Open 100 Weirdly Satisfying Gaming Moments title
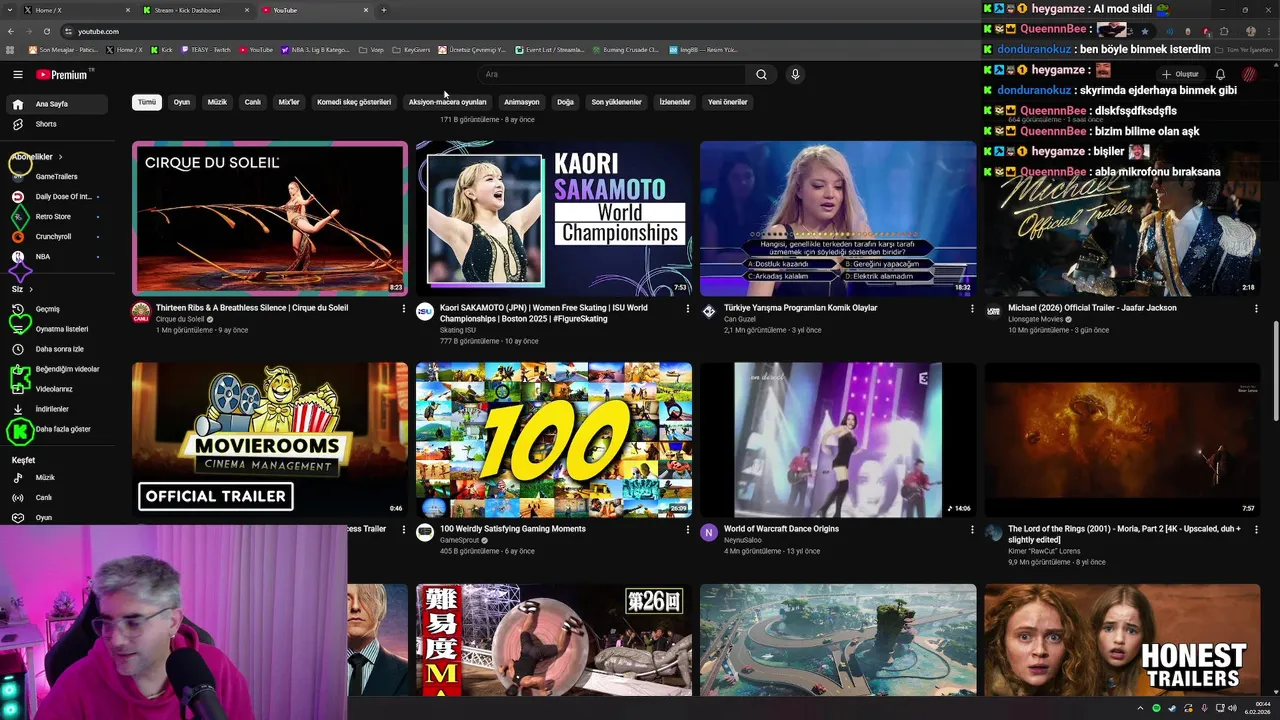 (x=513, y=529)
